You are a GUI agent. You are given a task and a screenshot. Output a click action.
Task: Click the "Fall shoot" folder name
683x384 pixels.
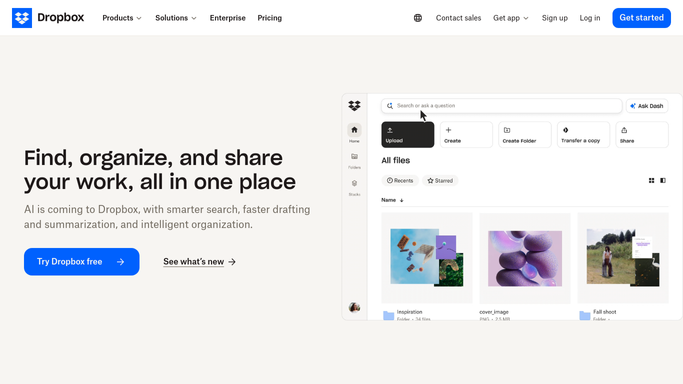(605, 312)
